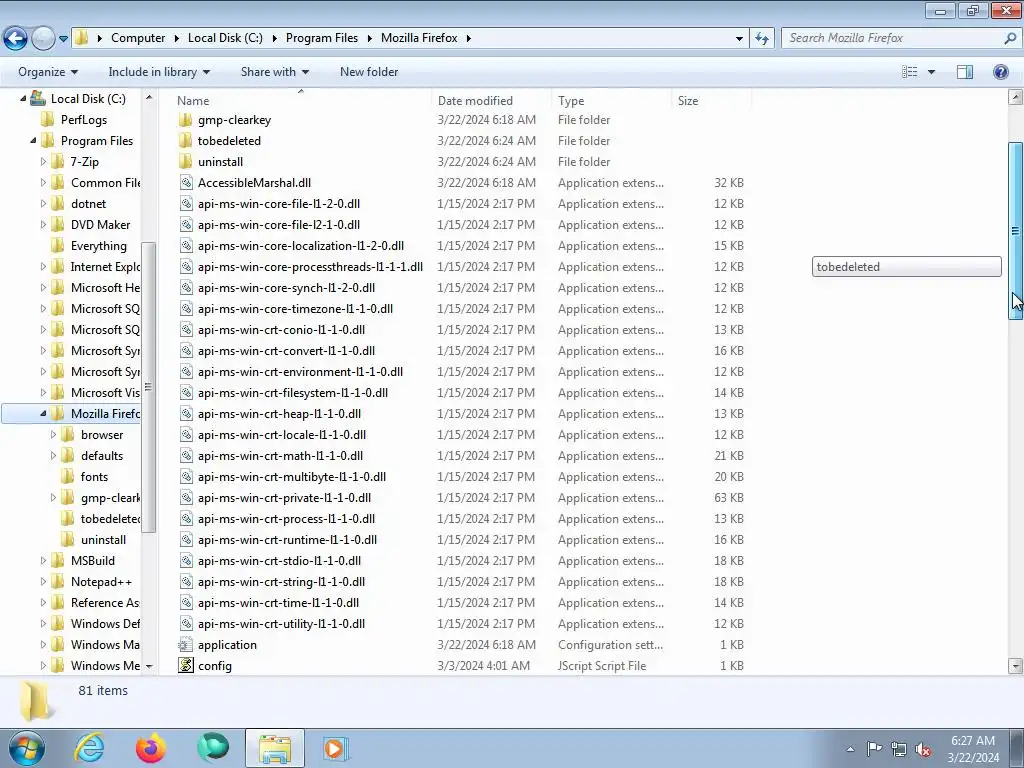1024x768 pixels.
Task: Select the application configuration file icon
Action: click(x=185, y=645)
